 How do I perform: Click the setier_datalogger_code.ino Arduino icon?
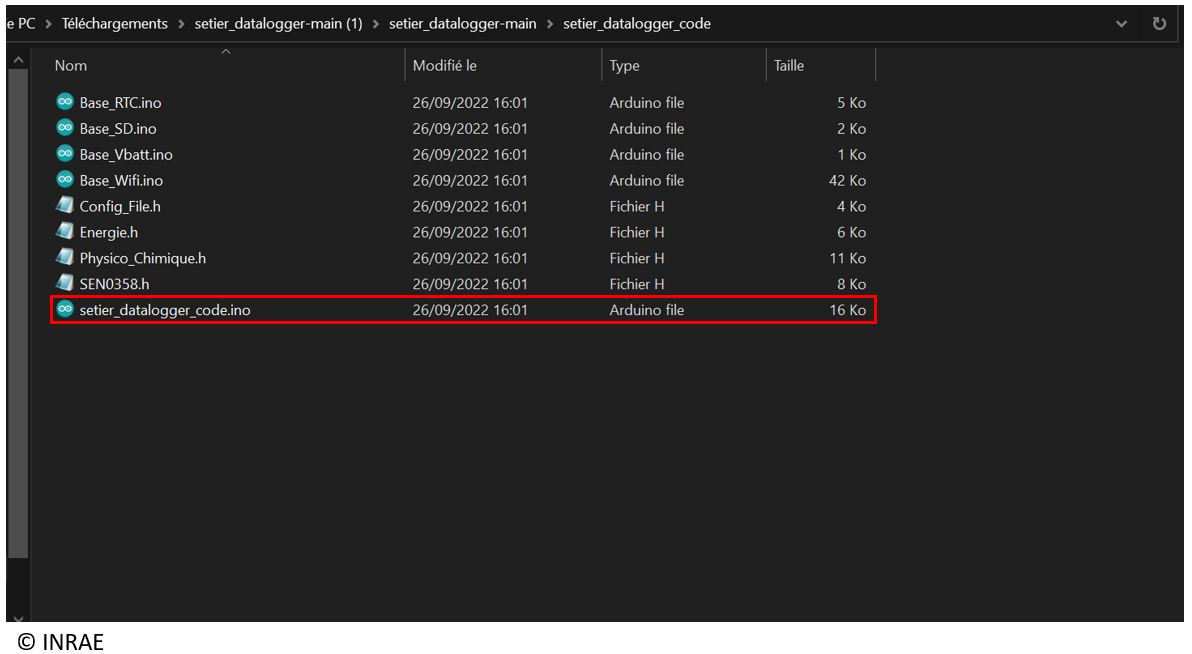pos(65,310)
